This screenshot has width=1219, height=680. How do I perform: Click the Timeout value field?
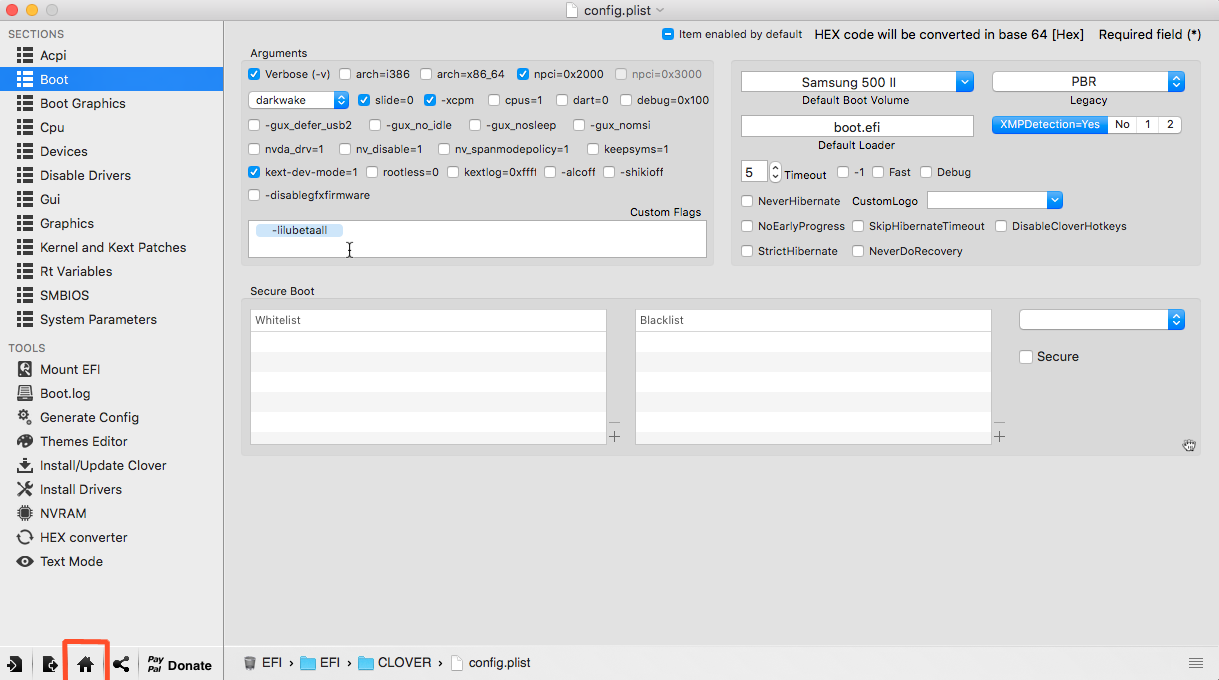pyautogui.click(x=754, y=172)
